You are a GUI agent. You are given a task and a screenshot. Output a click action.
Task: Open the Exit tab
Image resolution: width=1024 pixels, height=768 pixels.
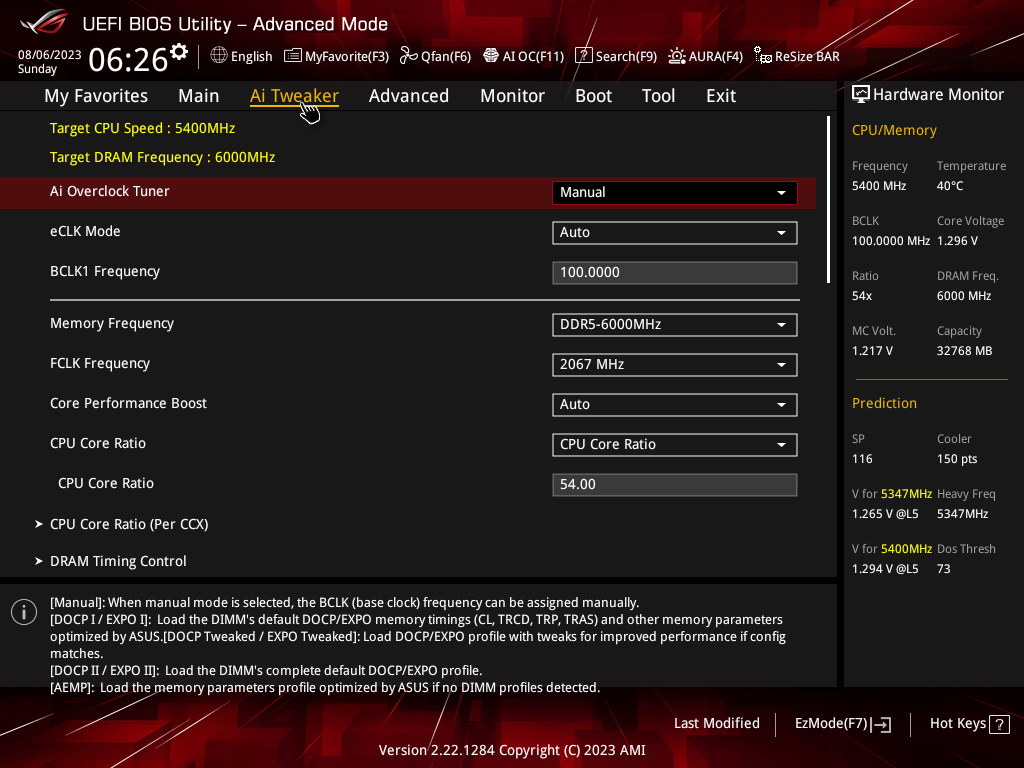(721, 95)
